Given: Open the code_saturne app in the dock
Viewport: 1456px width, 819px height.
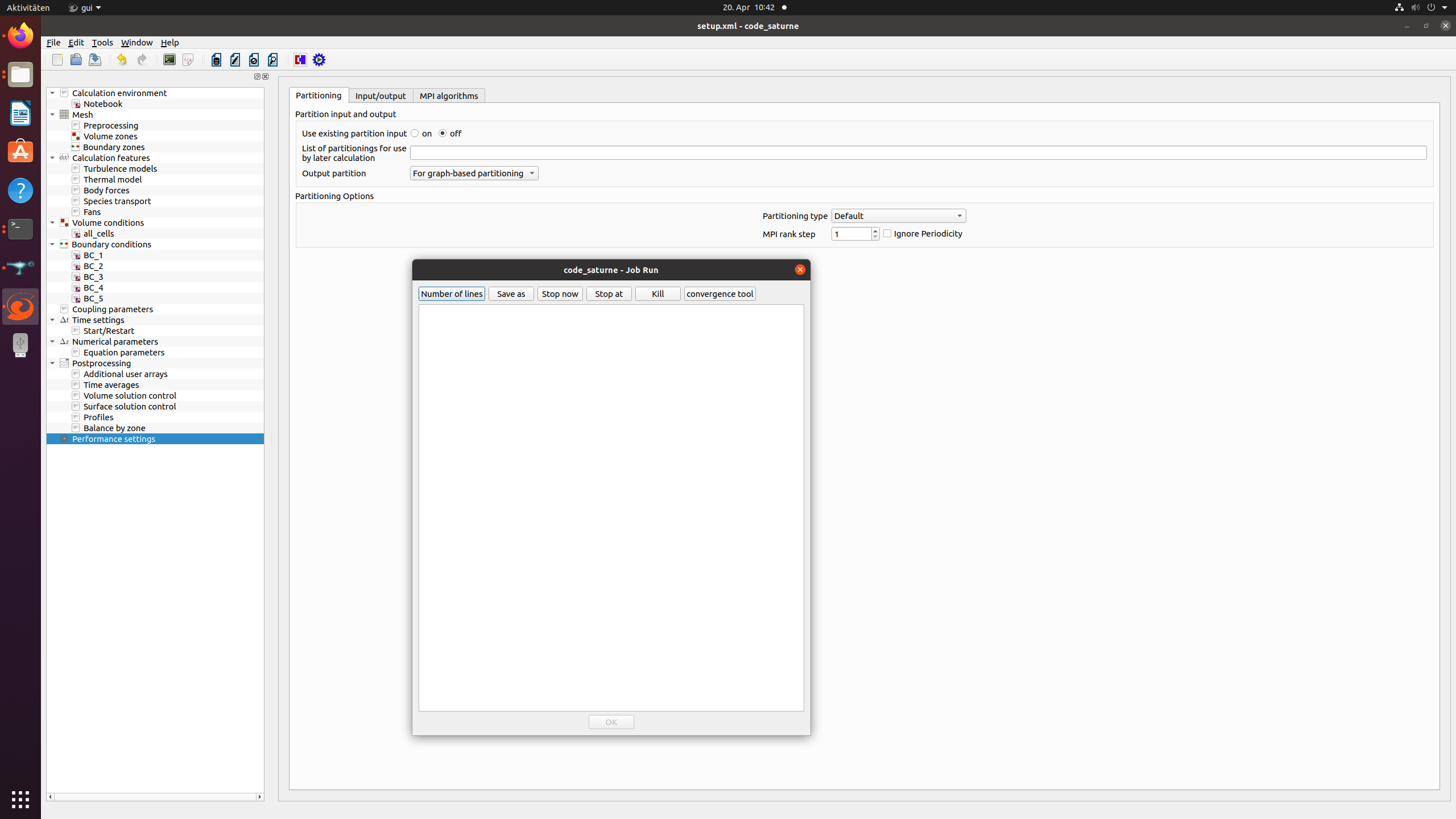Looking at the screenshot, I should [20, 307].
